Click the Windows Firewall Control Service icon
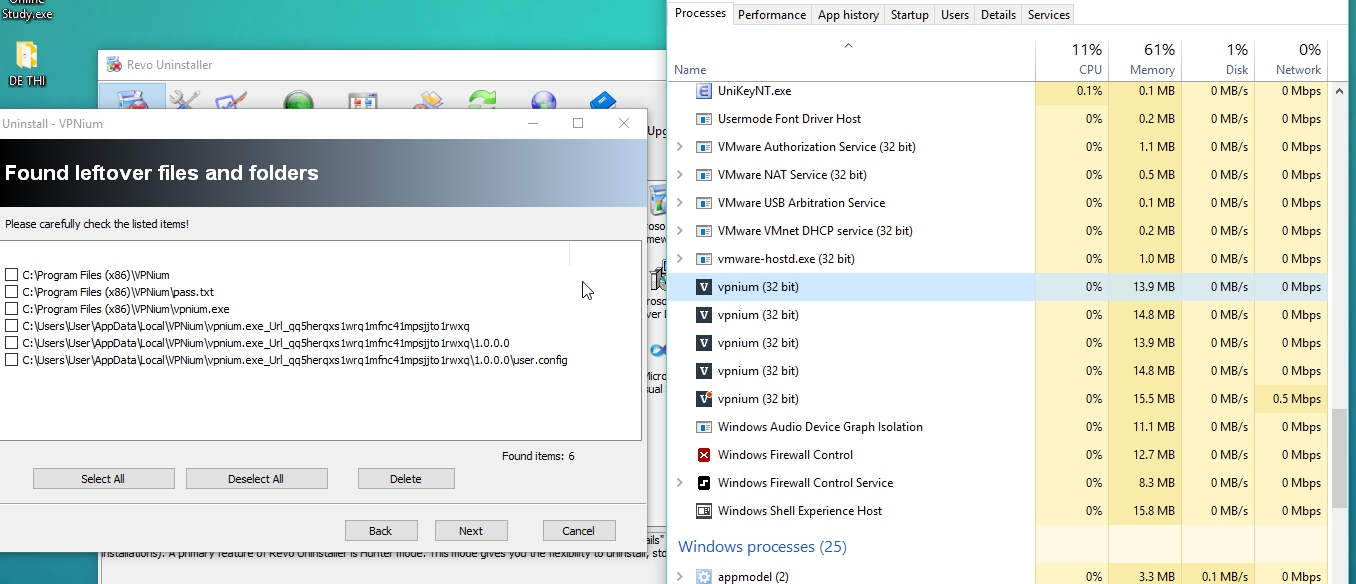This screenshot has height=584, width=1356. (x=703, y=483)
